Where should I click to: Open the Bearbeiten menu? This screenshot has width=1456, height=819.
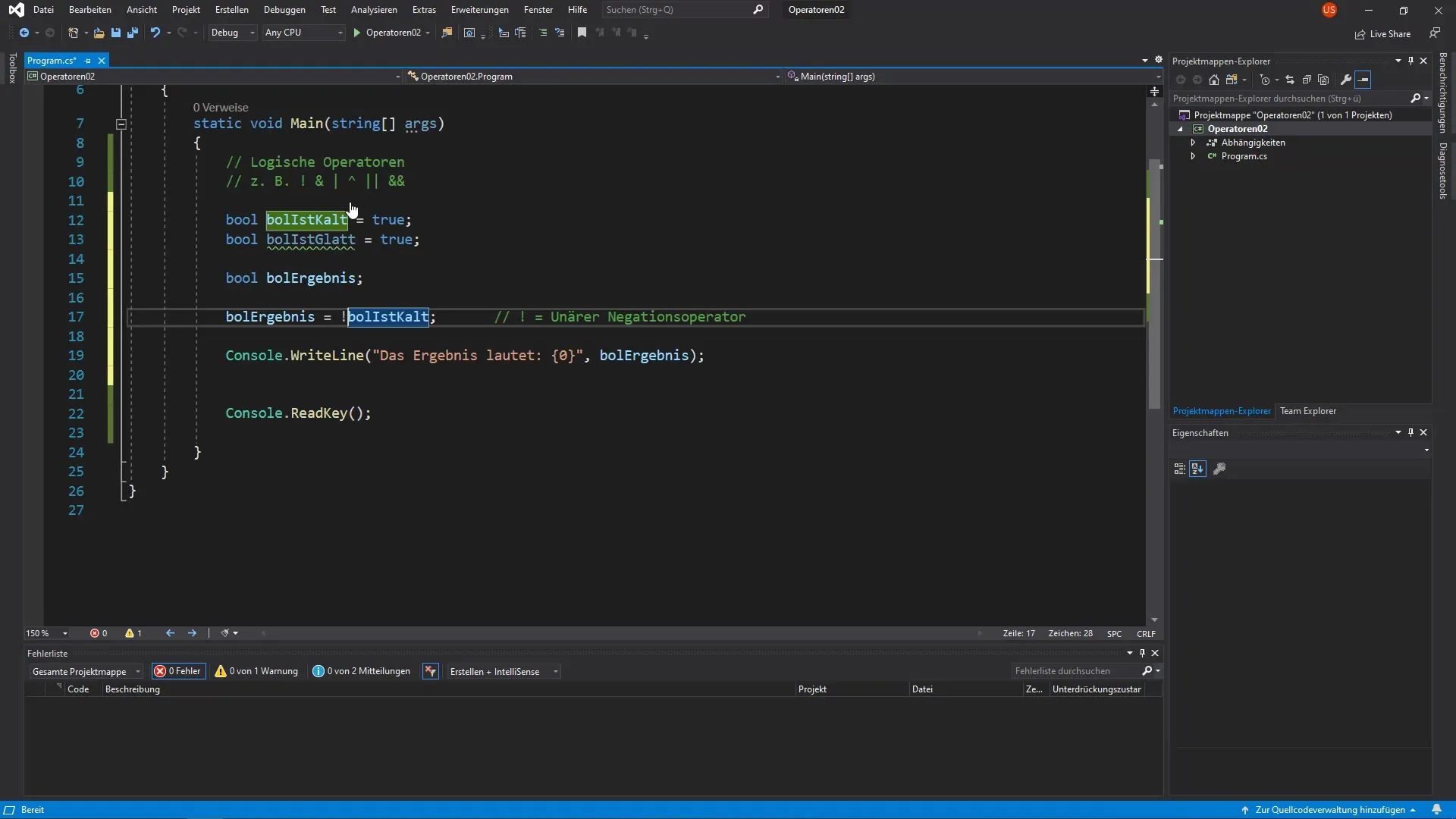89,10
